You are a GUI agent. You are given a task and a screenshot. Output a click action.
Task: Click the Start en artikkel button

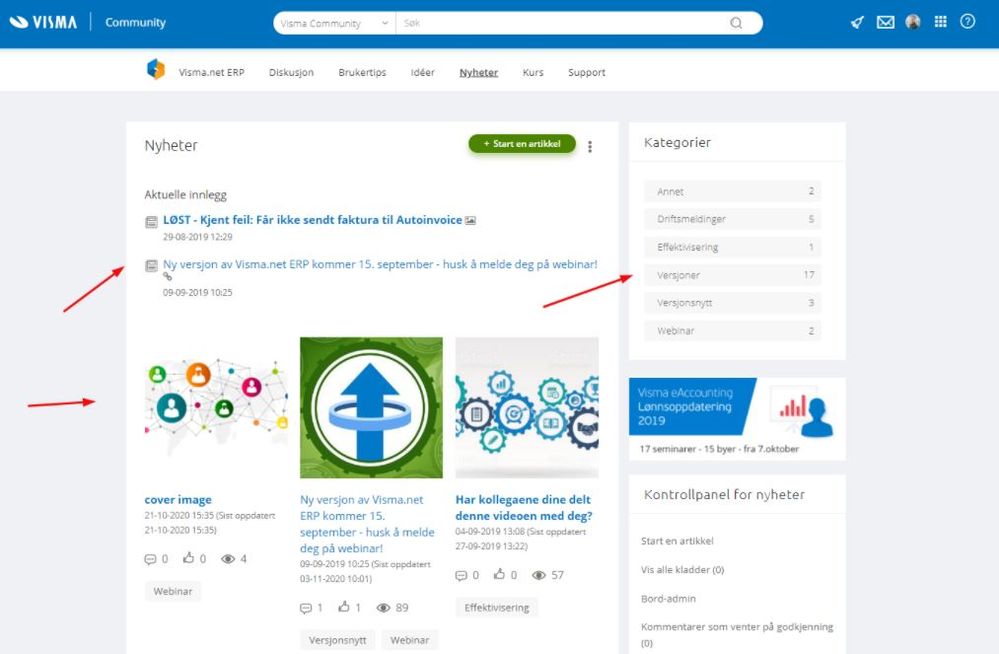pyautogui.click(x=522, y=144)
